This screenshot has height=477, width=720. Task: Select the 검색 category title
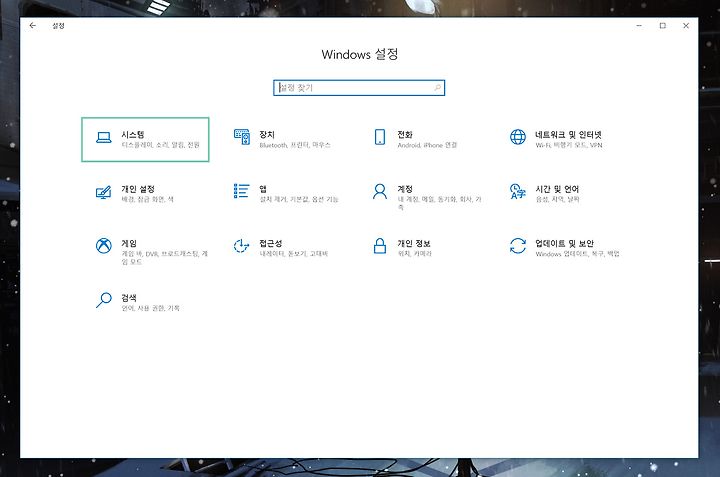pyautogui.click(x=129, y=298)
